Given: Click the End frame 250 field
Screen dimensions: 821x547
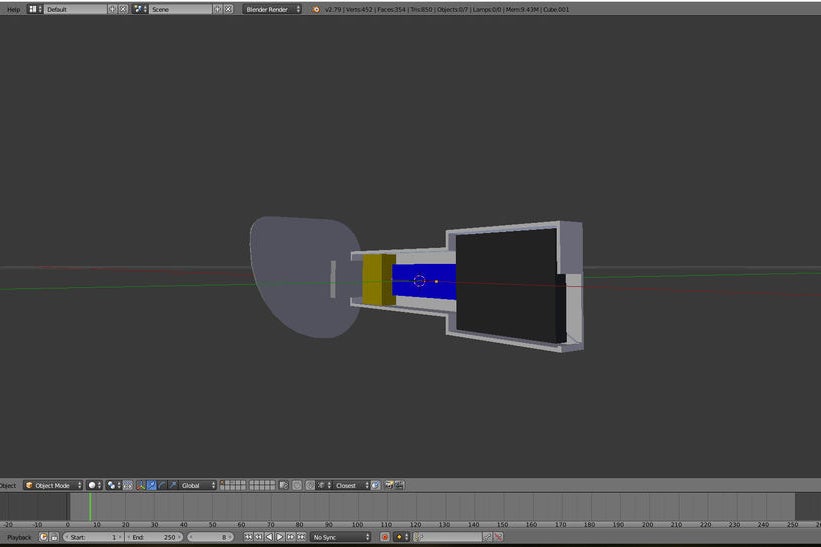Looking at the screenshot, I should (154, 537).
